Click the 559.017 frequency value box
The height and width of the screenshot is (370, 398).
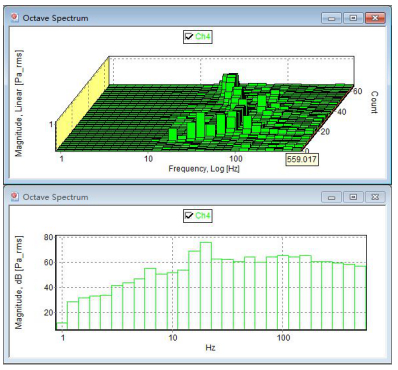tap(302, 159)
